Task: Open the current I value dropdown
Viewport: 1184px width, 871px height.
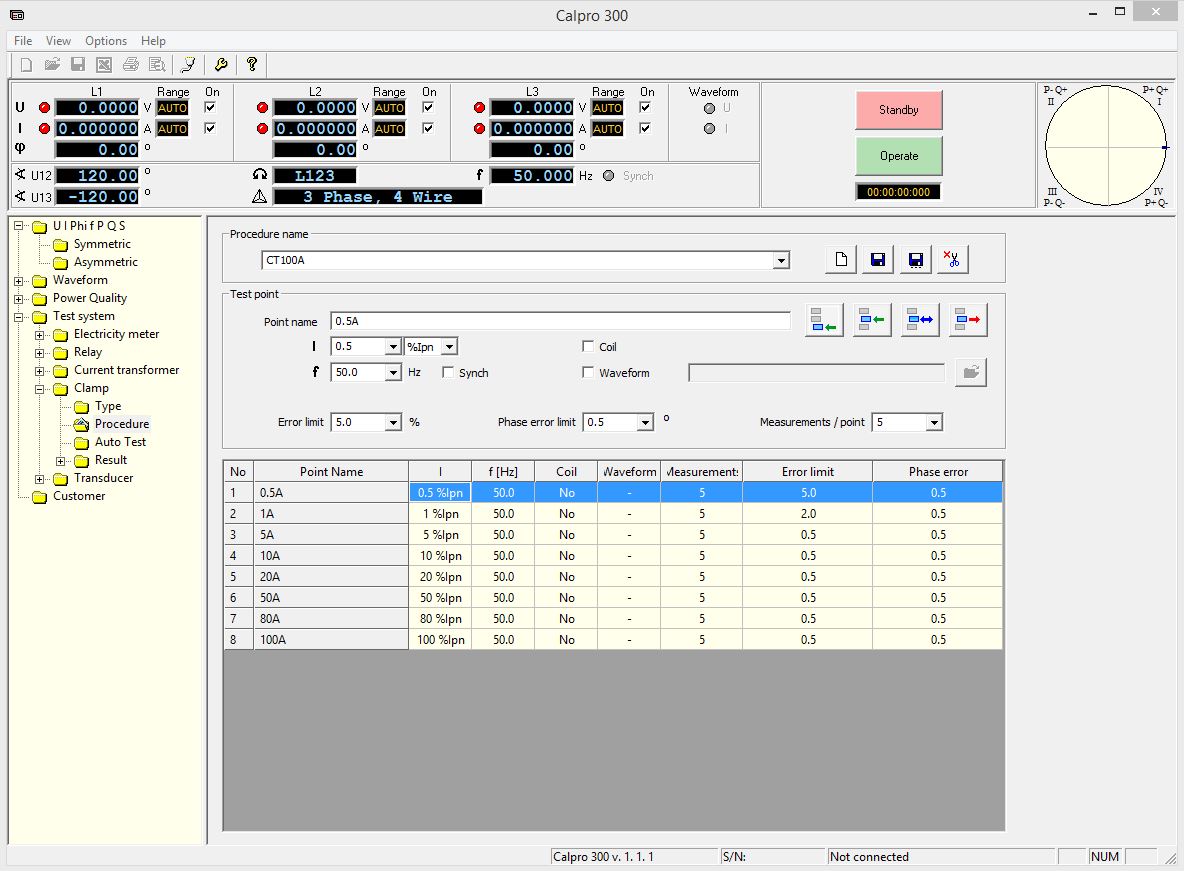Action: pyautogui.click(x=393, y=347)
